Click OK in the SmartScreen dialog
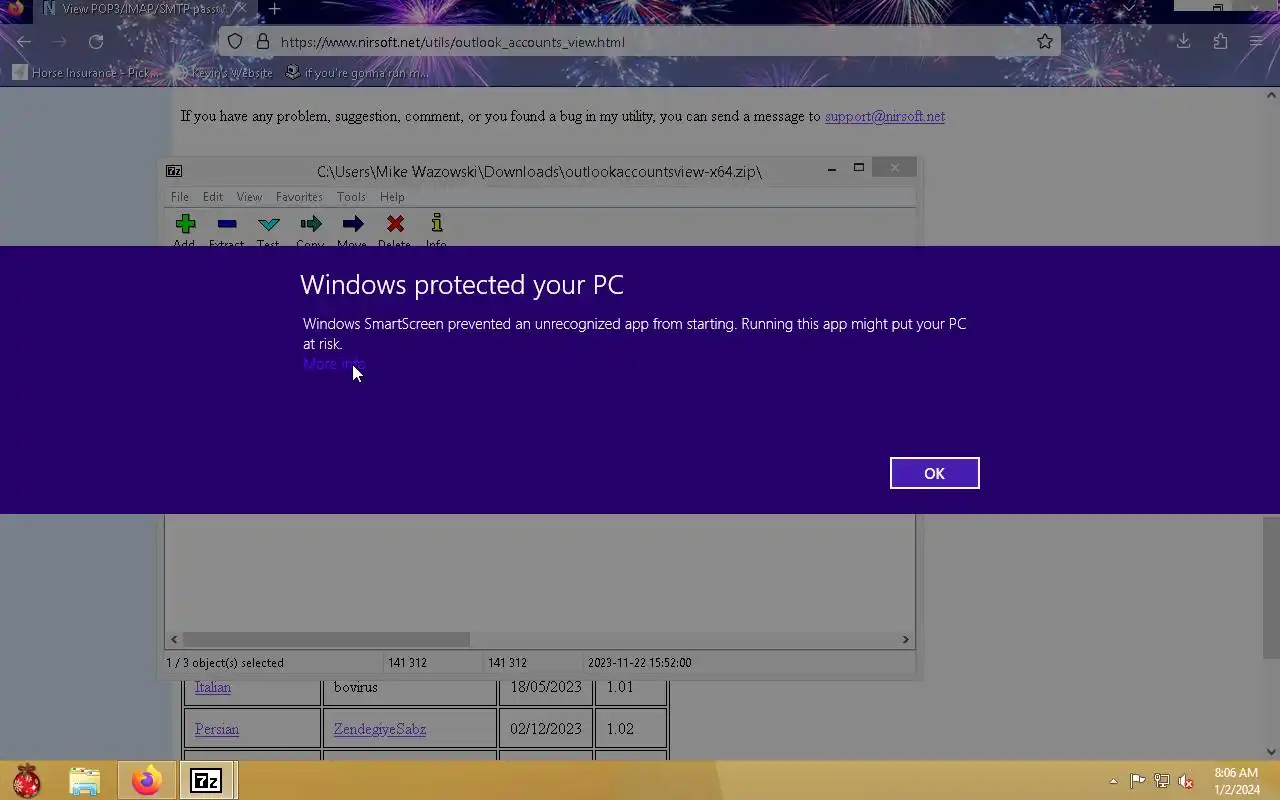The width and height of the screenshot is (1280, 800). 934,473
